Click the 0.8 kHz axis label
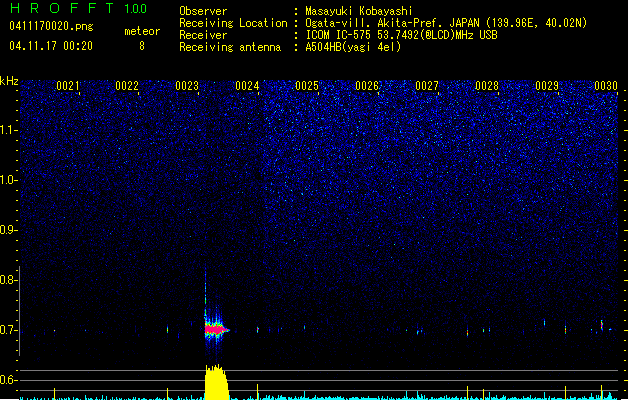The width and height of the screenshot is (629, 400). (x=9, y=280)
